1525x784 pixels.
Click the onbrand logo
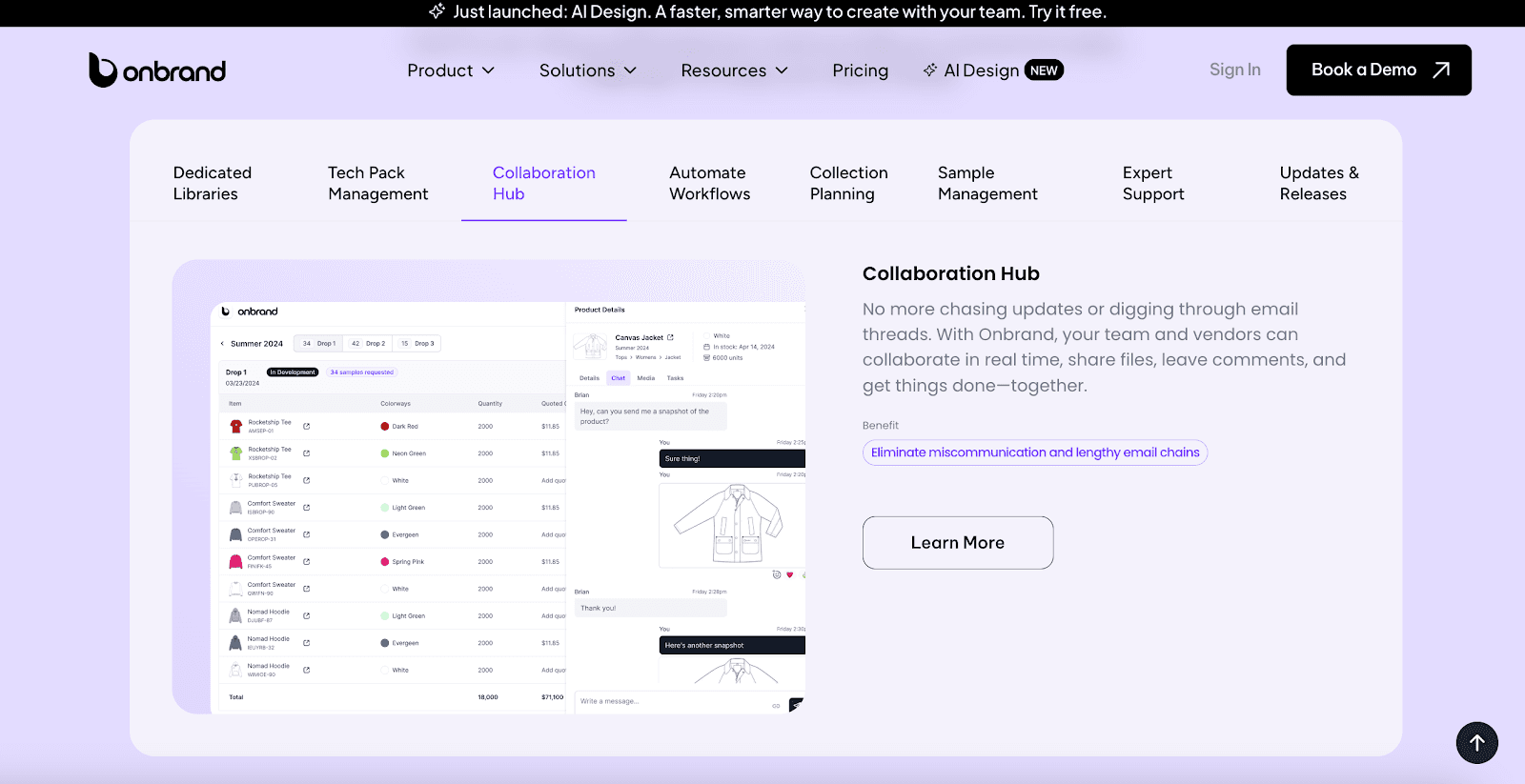pos(157,70)
